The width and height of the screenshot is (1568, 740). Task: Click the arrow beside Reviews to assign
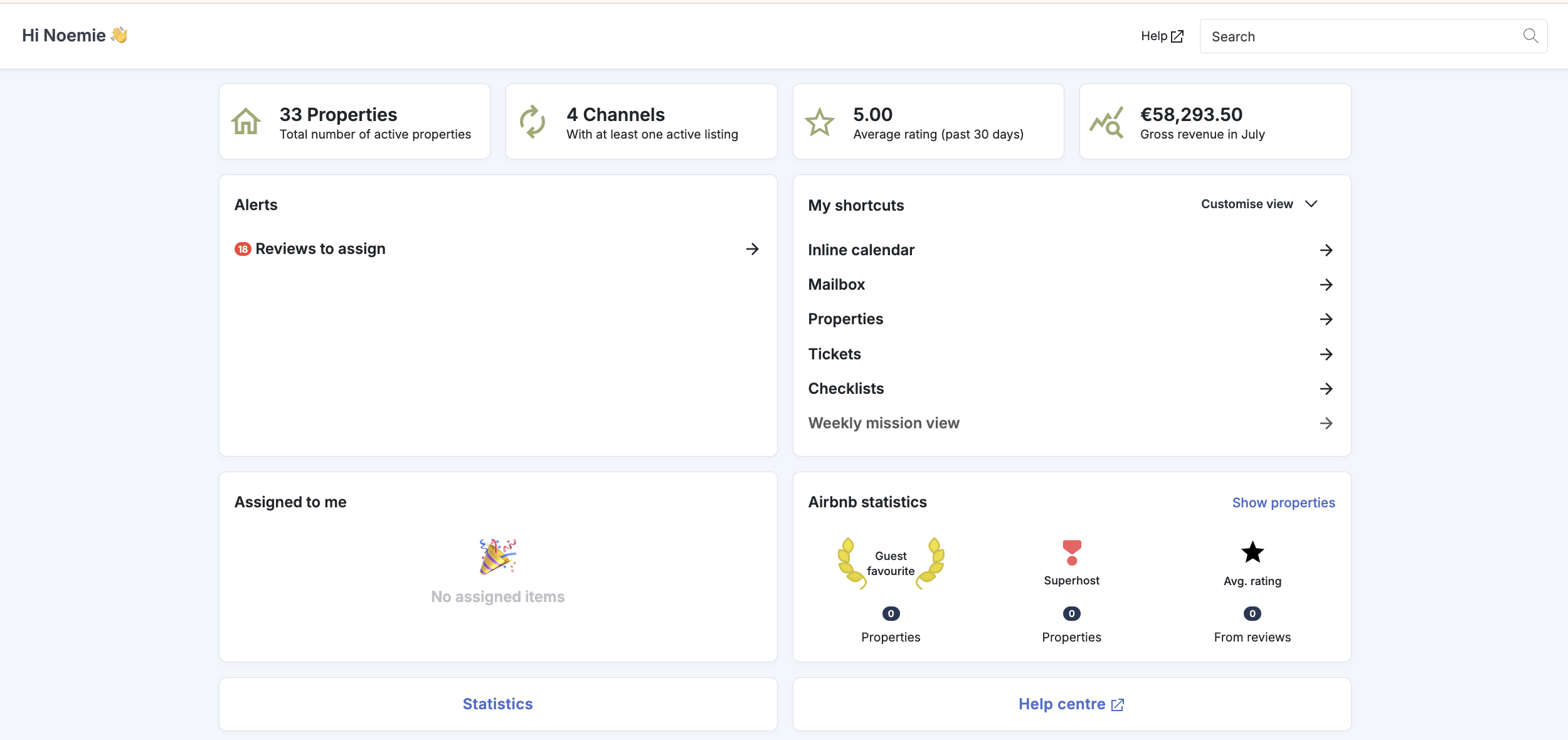(x=753, y=249)
